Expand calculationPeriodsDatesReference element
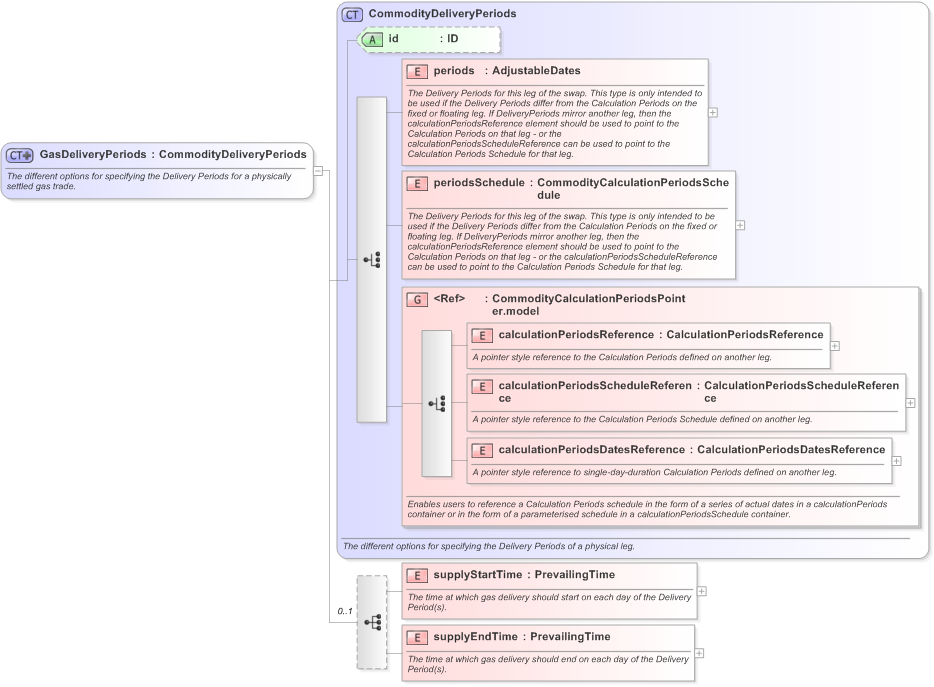934x687 pixels. (896, 461)
